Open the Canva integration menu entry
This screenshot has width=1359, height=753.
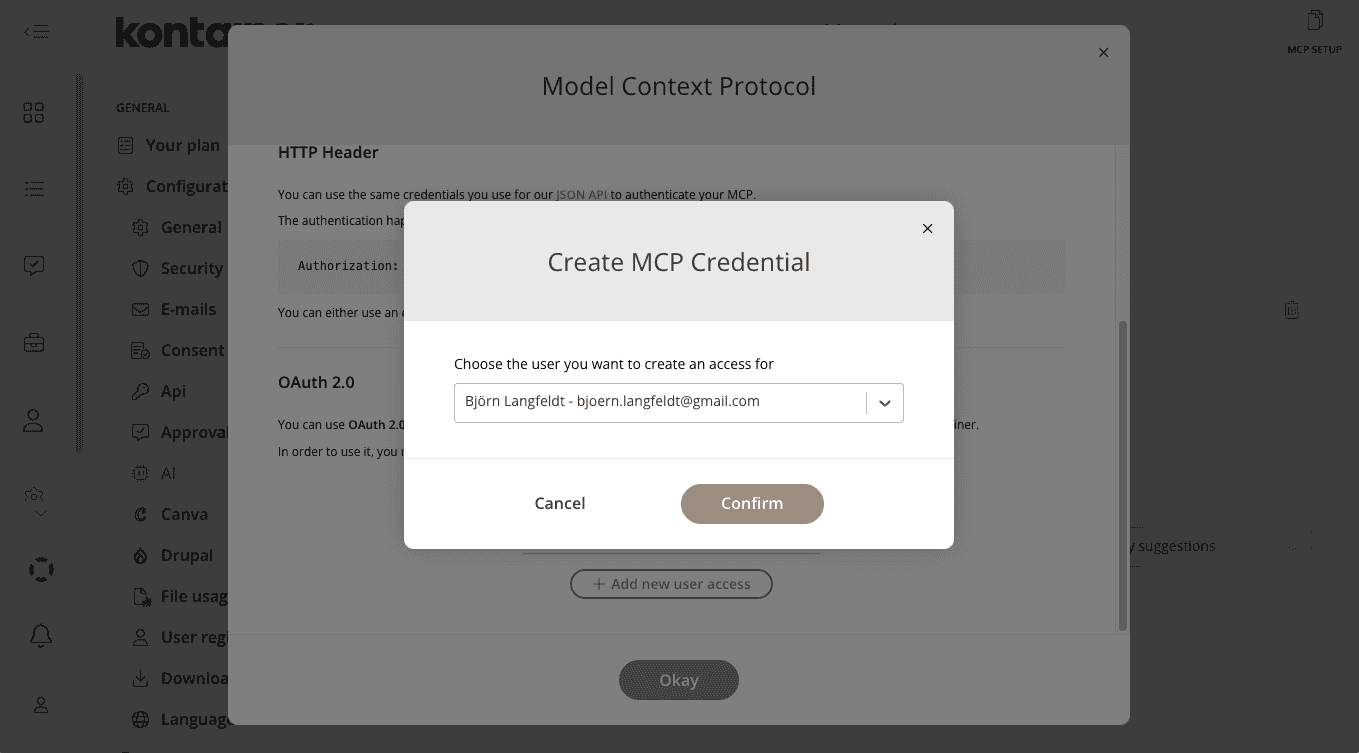[184, 513]
